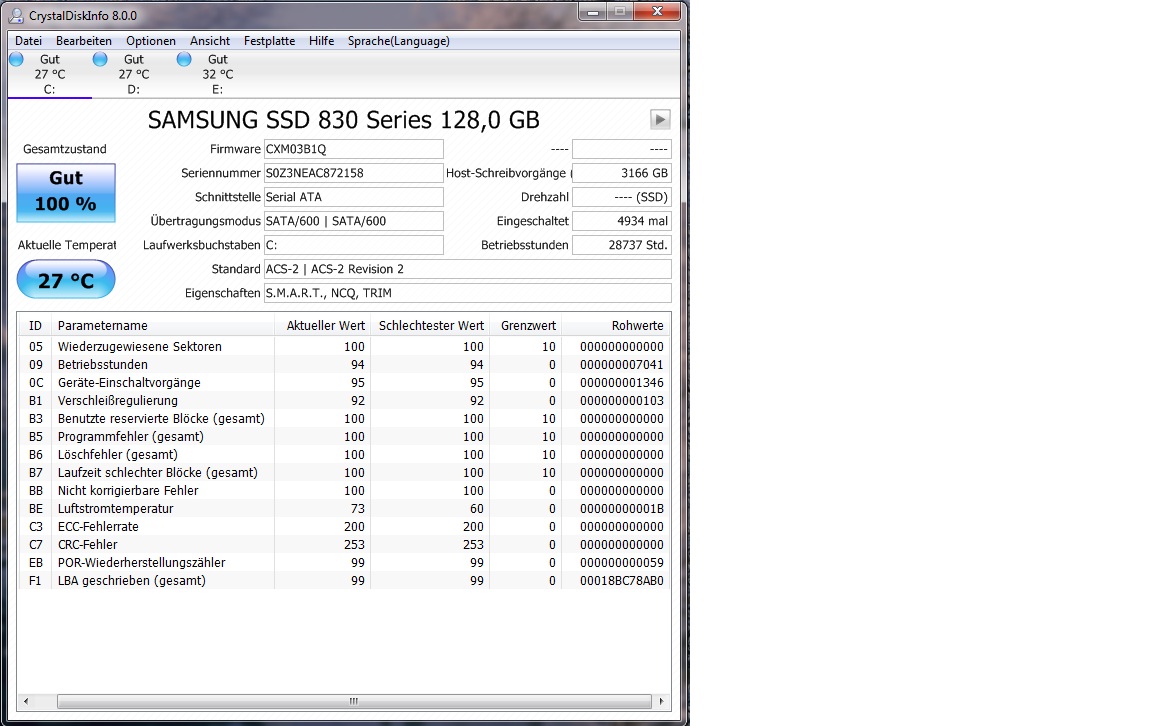1152x726 pixels.
Task: Open the Hilfe menu
Action: click(x=321, y=41)
